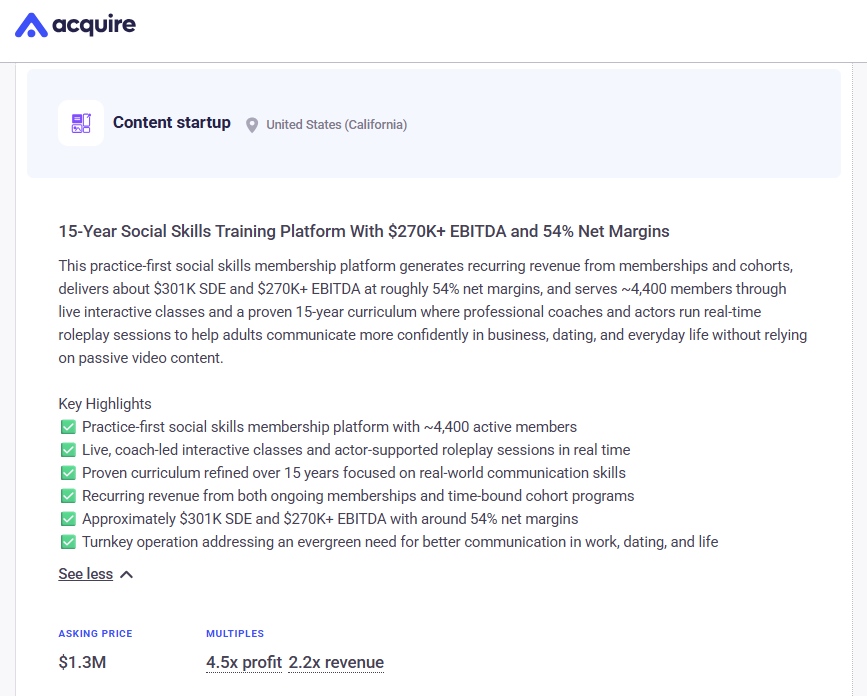Click highlight text about 54% net margins
Image resolution: width=867 pixels, height=696 pixels.
(x=330, y=519)
